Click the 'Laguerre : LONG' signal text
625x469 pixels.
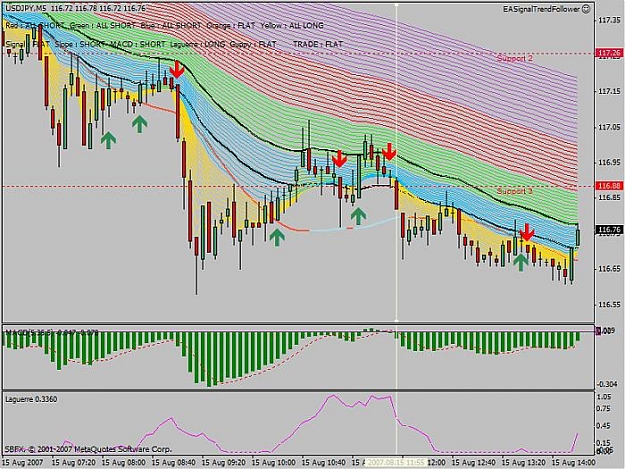tap(198, 44)
